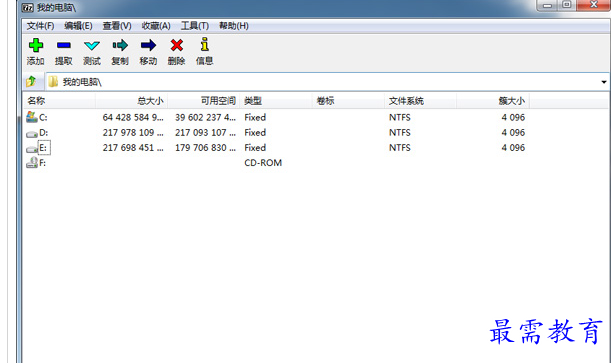Maximize the 我的电脑 window
Viewport: 611px width, 363px height.
click(x=567, y=5)
